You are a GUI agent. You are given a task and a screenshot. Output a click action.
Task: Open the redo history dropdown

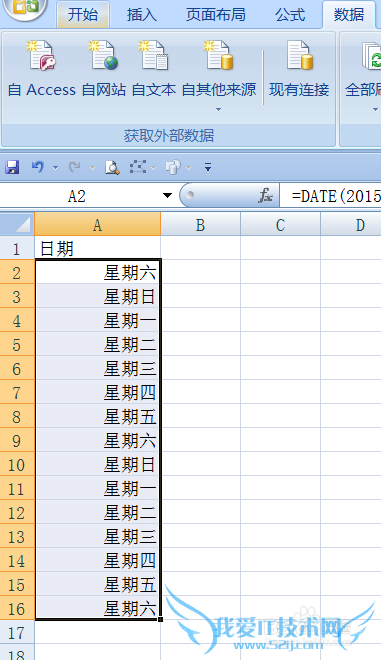click(92, 168)
